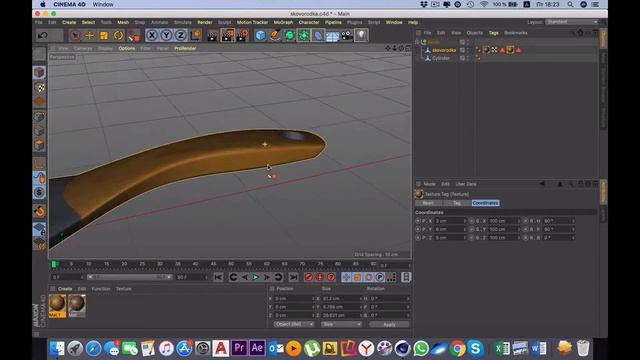The height and width of the screenshot is (360, 640).
Task: Open the ProRender viewport menu
Action: point(185,48)
